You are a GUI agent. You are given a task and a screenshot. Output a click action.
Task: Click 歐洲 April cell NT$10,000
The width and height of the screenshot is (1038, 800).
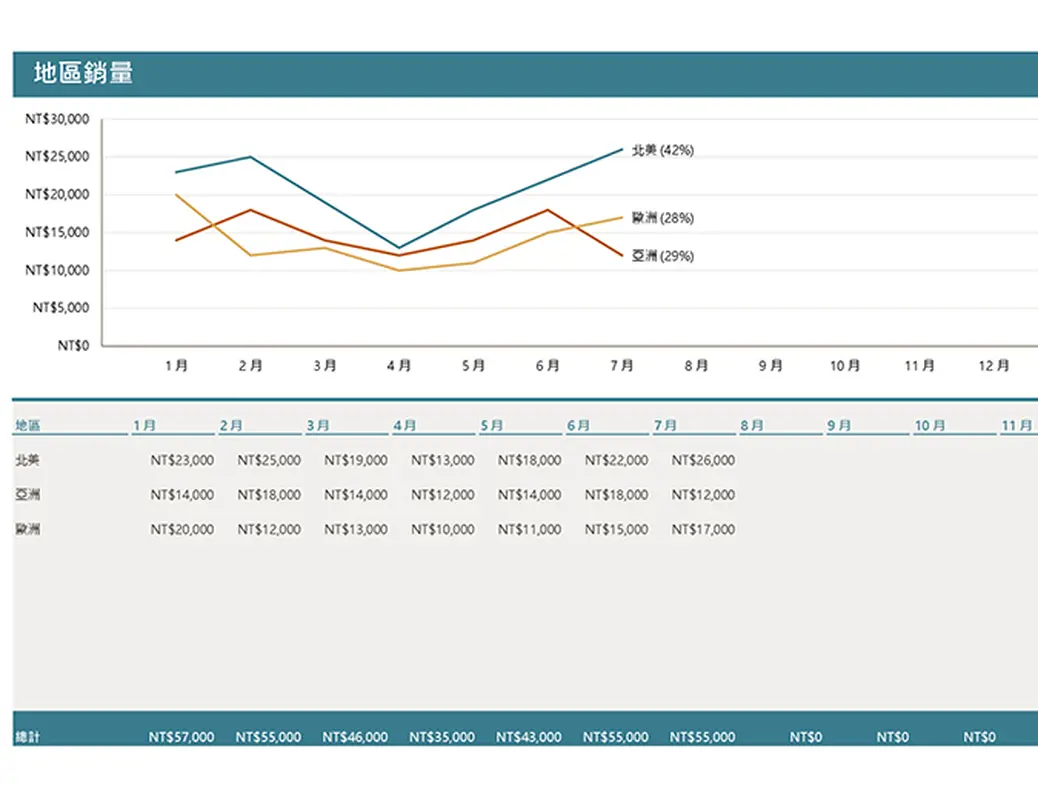coord(442,530)
